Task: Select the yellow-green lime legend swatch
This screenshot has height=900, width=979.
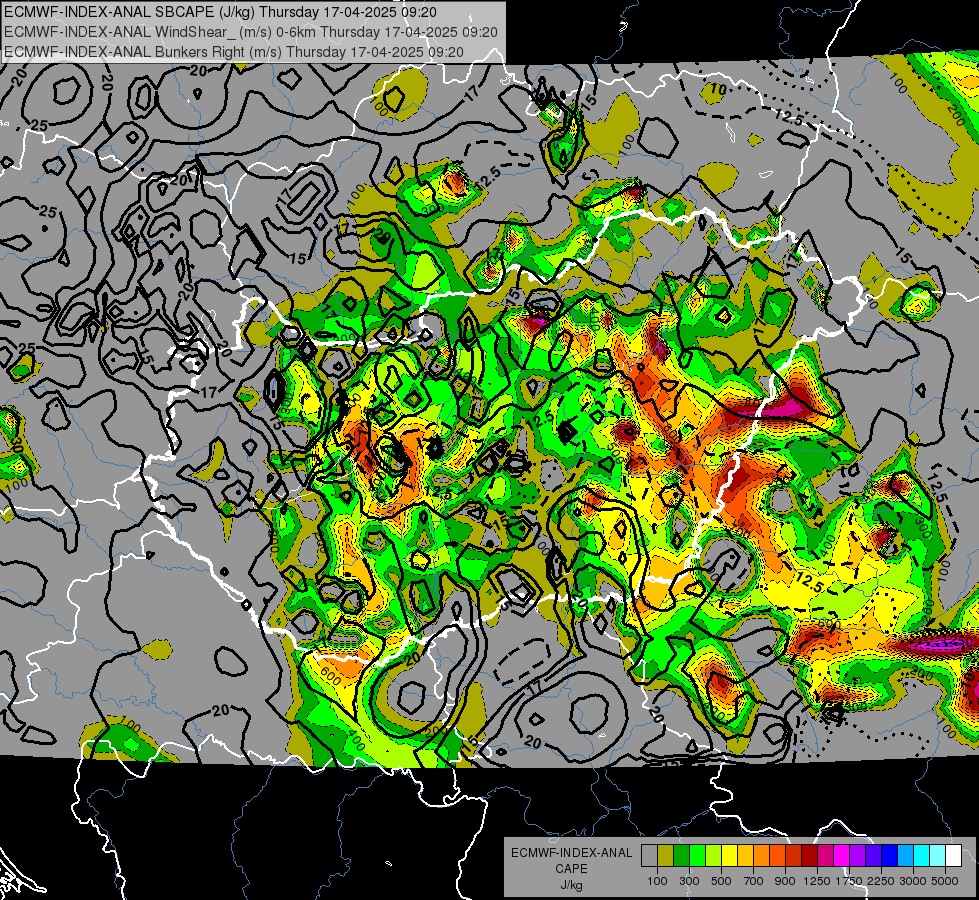Action: 713,855
